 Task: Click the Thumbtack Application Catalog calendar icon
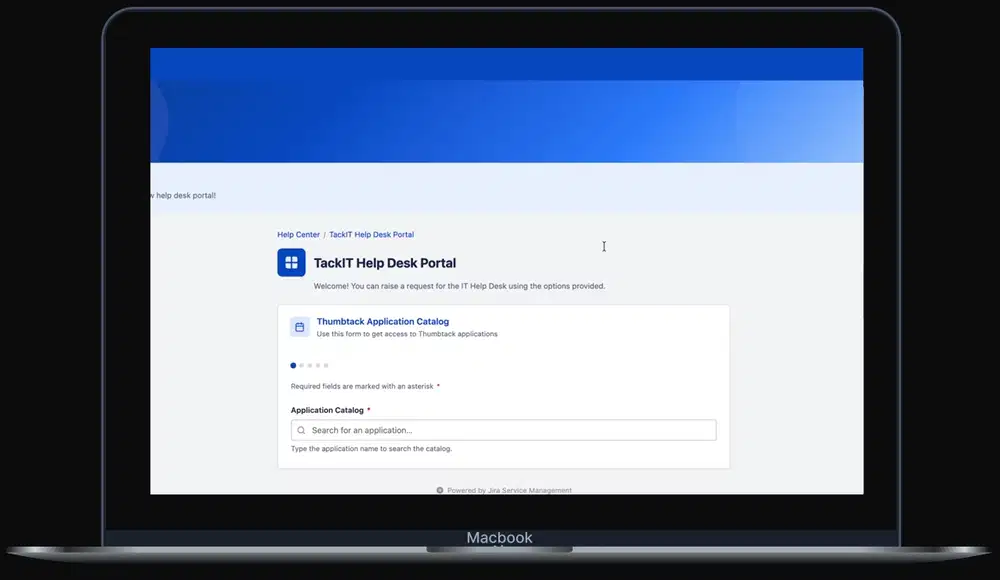[300, 327]
